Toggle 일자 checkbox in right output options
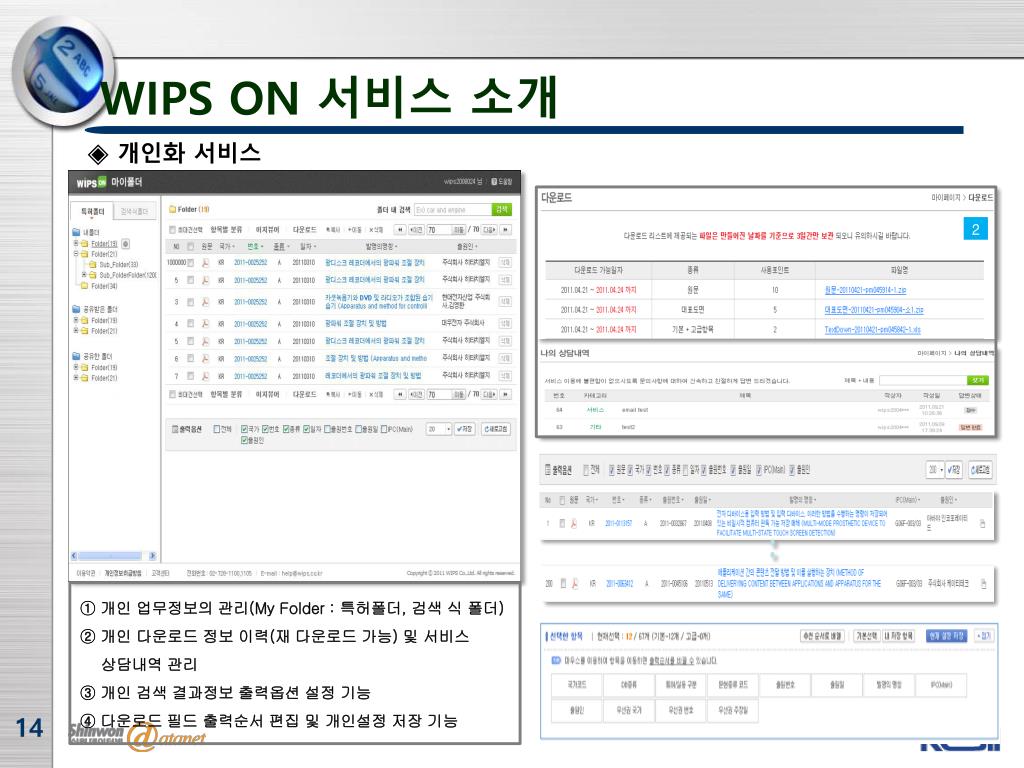Screen dimensions: 1024x768 pyautogui.click(x=686, y=470)
